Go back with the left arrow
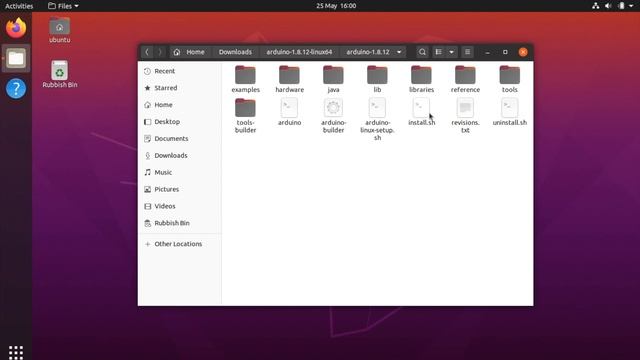640x360 pixels. click(x=147, y=52)
